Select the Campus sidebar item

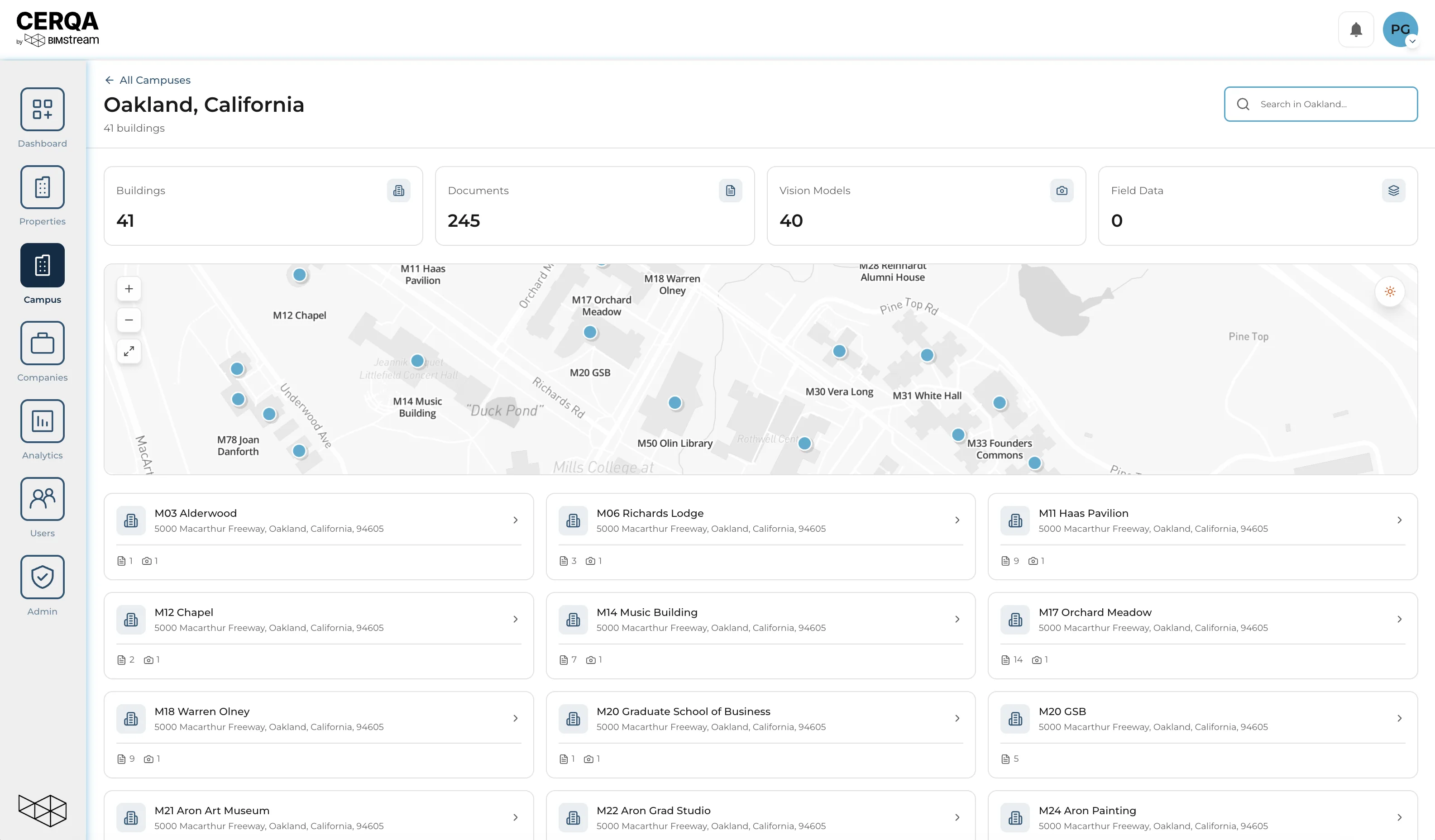click(42, 265)
